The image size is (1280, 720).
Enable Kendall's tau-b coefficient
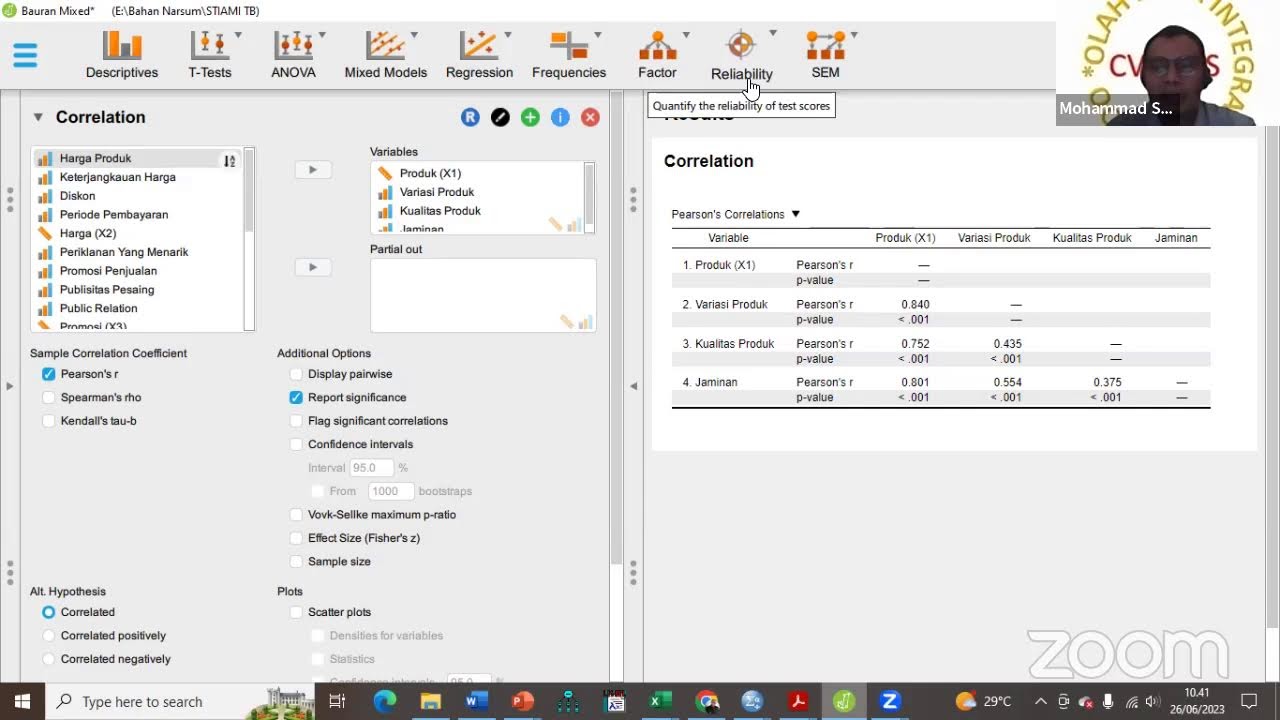49,421
